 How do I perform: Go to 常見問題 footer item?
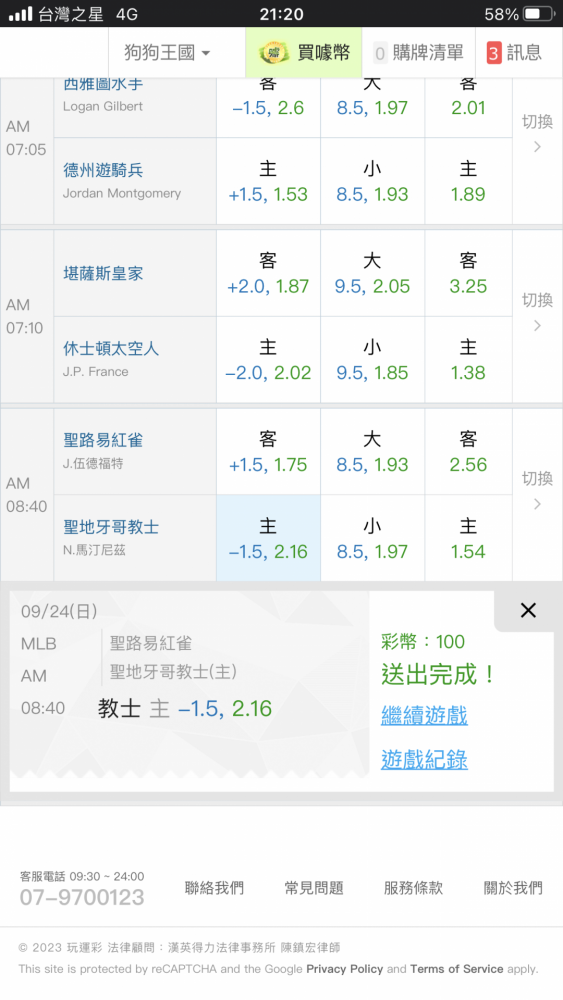tap(314, 888)
